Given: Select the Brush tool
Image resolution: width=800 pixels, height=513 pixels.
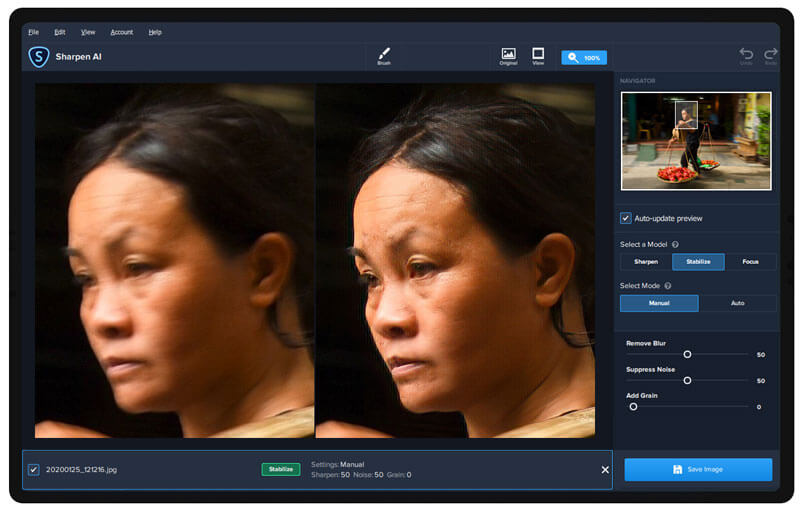Looking at the screenshot, I should (384, 56).
